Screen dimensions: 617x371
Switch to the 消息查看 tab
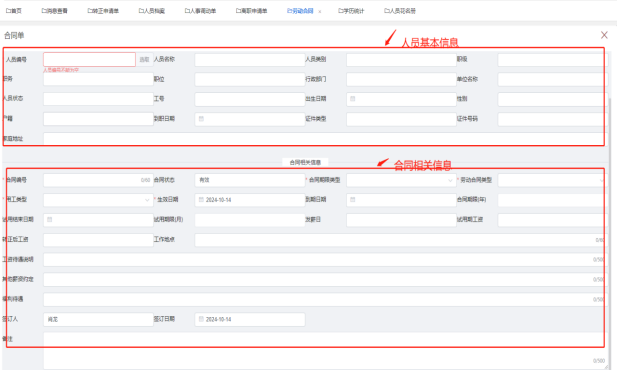(54, 11)
